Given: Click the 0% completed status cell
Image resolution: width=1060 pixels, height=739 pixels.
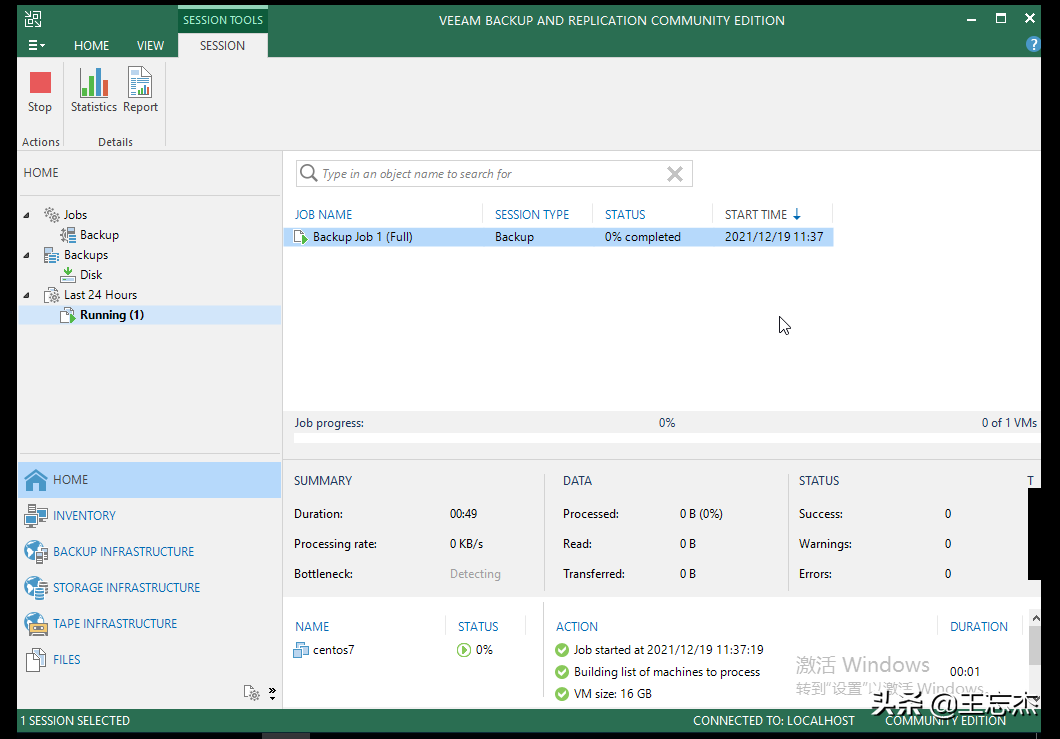Looking at the screenshot, I should 643,237.
